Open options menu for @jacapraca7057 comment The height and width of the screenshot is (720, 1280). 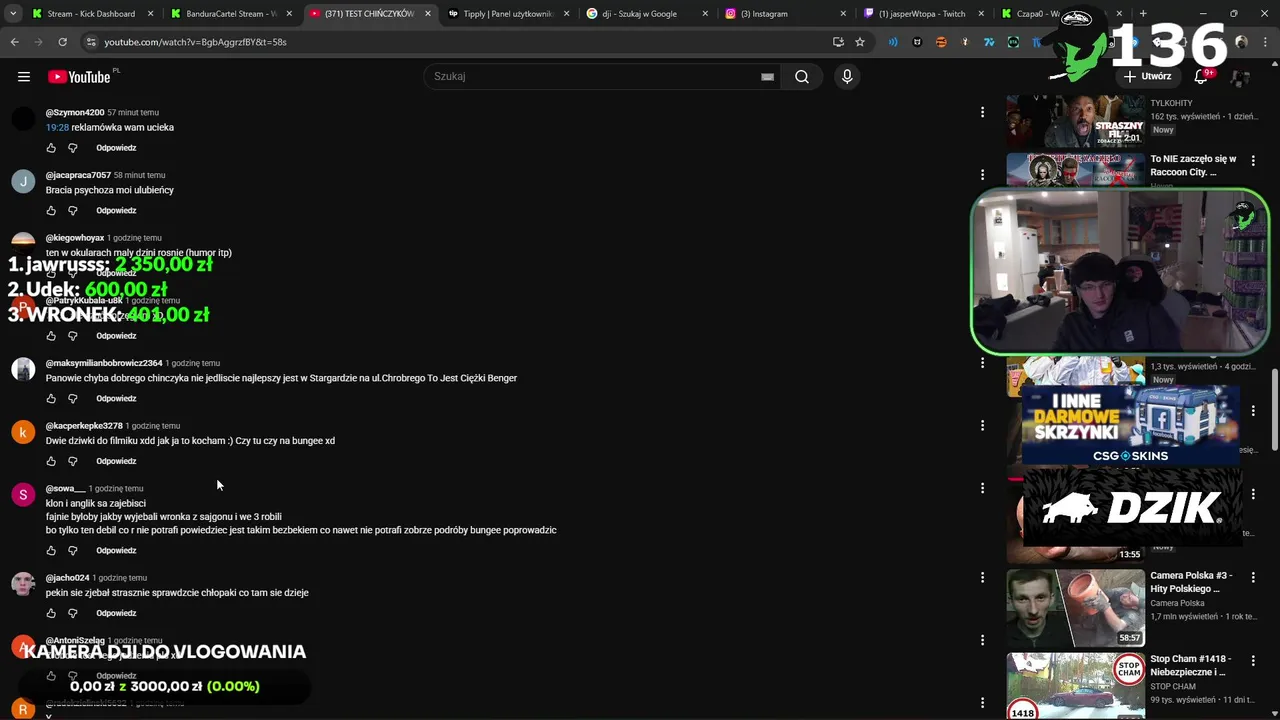[982, 175]
